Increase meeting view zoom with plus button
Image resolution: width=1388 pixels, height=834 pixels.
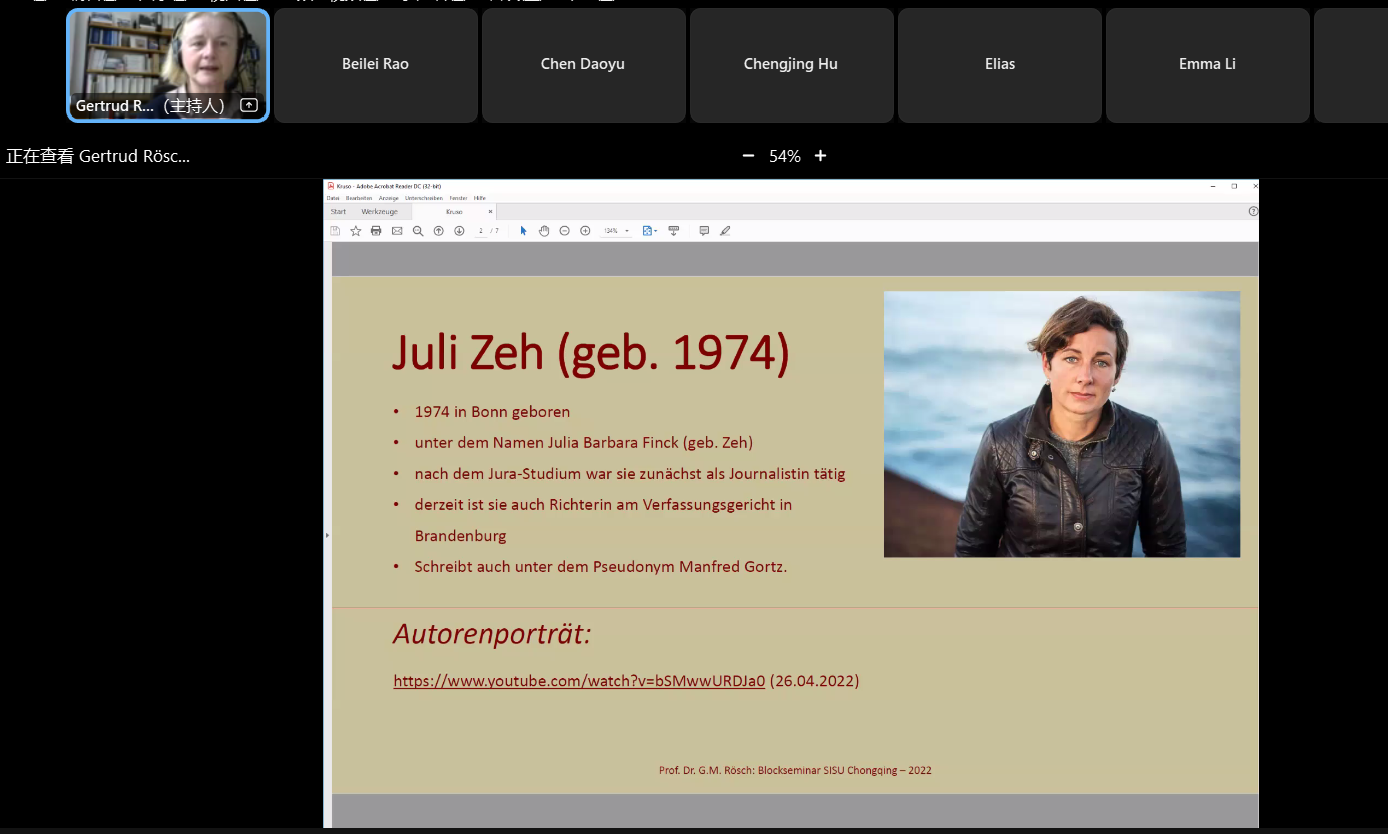coord(820,156)
